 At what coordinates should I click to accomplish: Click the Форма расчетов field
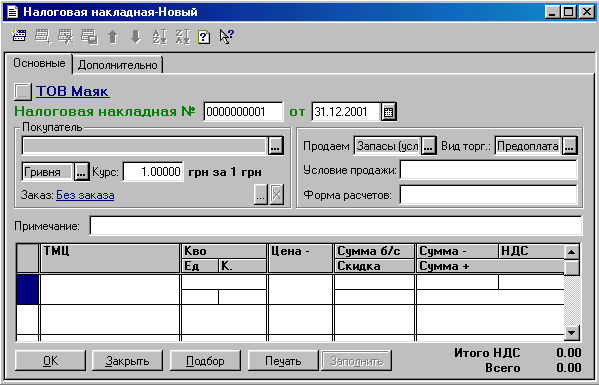click(488, 195)
